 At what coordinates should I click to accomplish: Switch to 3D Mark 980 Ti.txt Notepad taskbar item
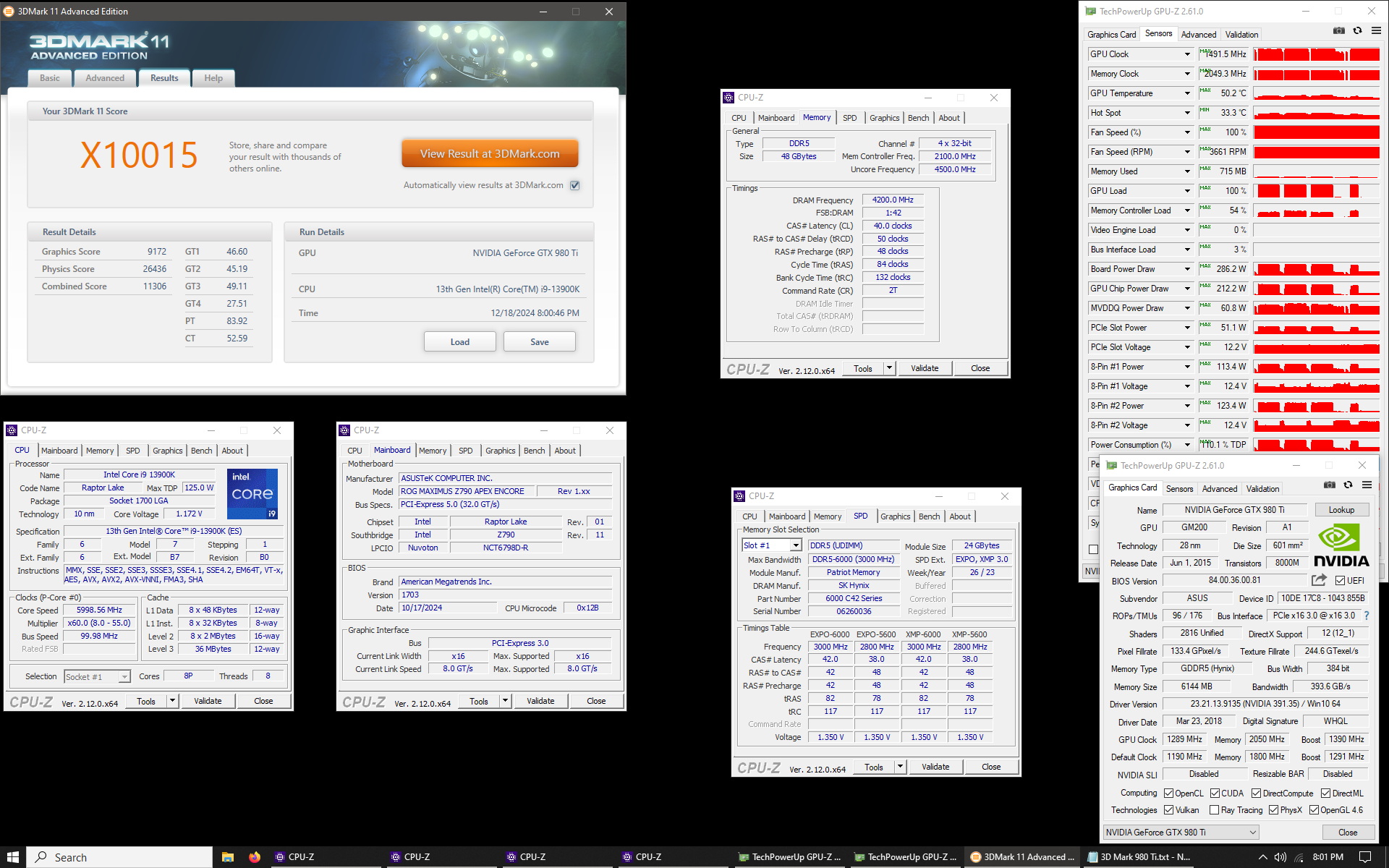[x=1139, y=857]
